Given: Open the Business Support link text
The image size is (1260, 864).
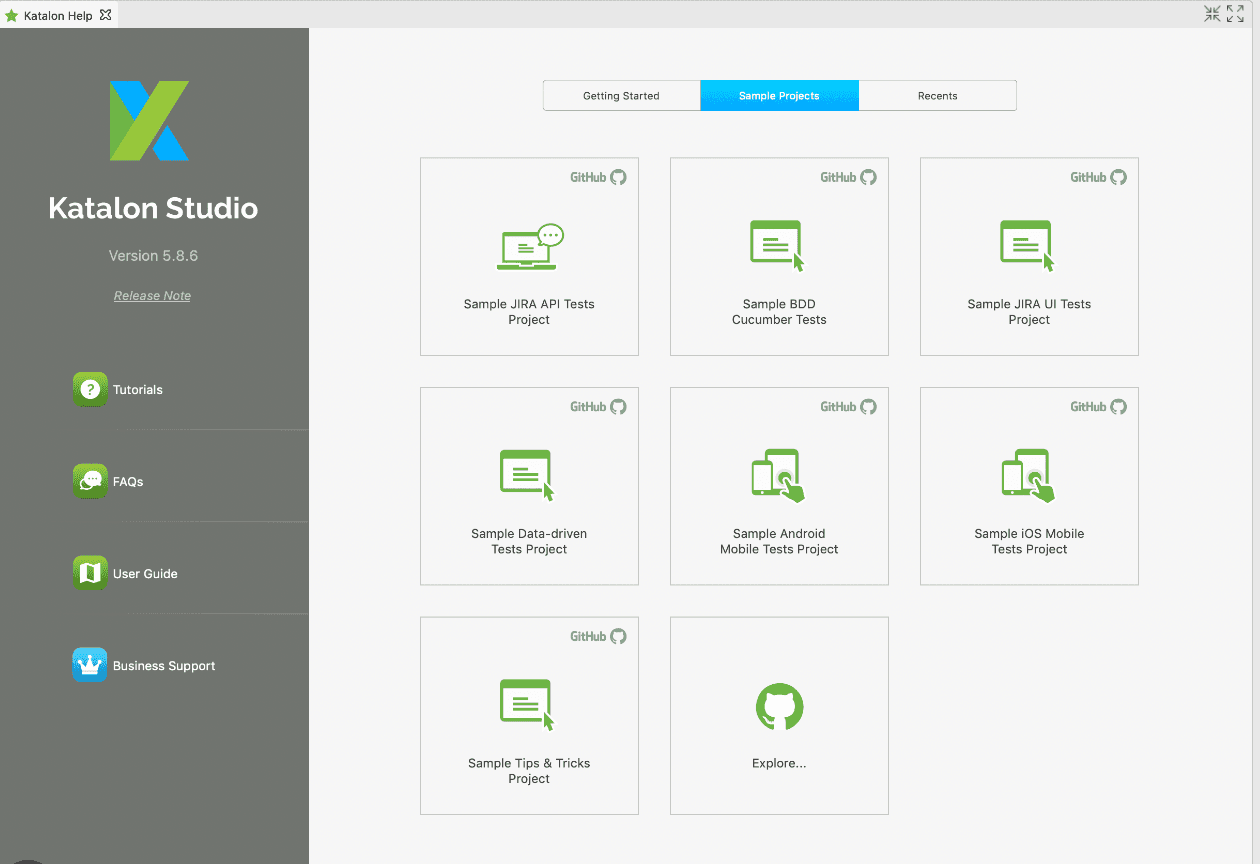Looking at the screenshot, I should 164,666.
